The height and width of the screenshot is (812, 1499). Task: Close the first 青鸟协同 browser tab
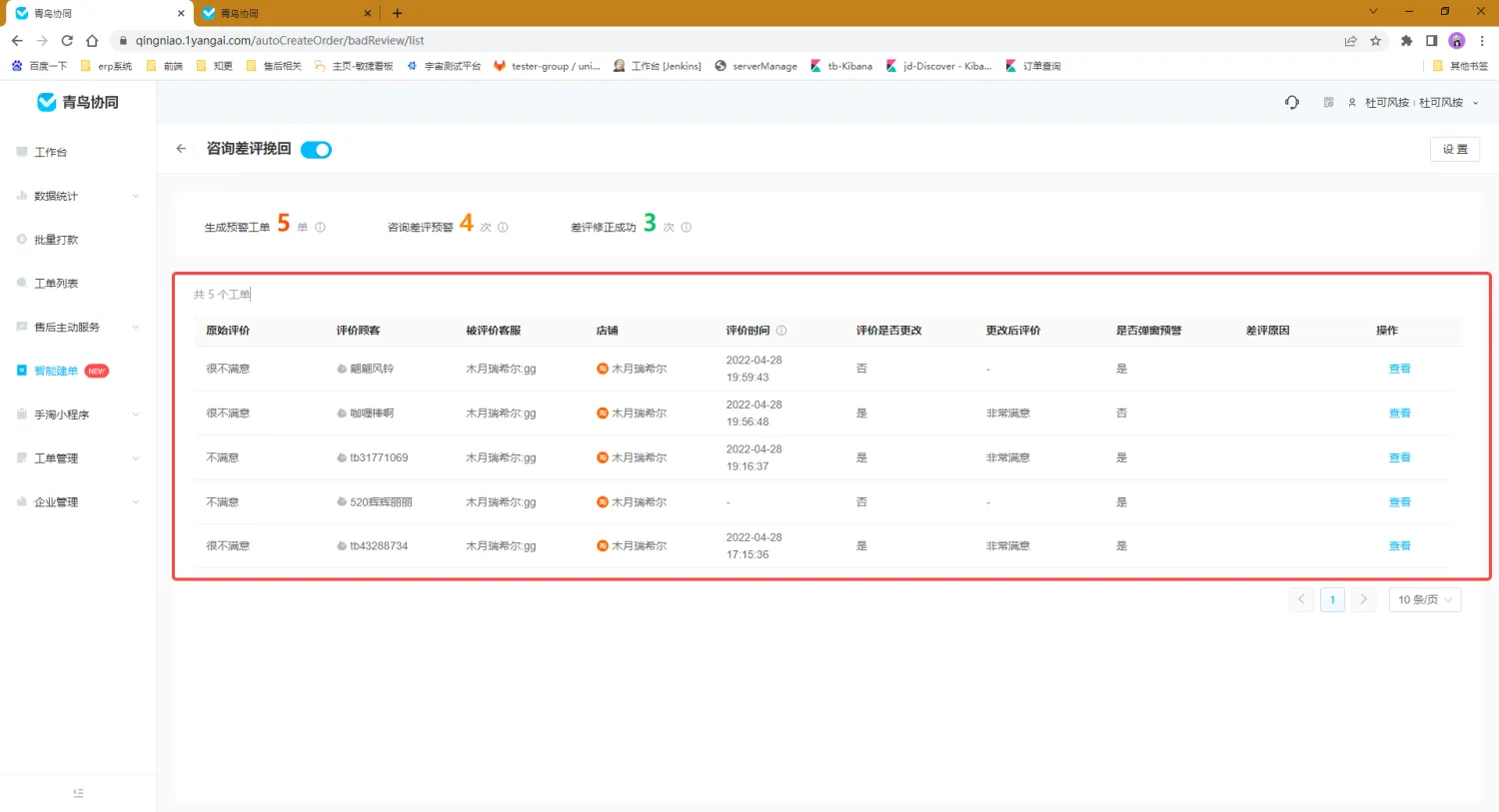(181, 13)
